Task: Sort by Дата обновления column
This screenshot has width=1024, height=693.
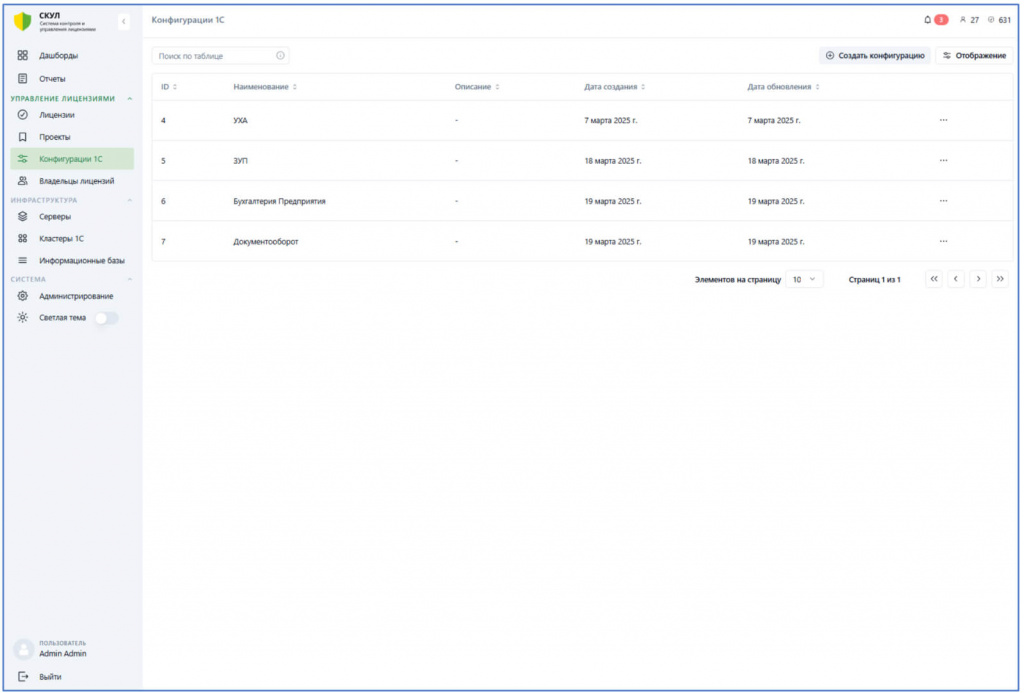Action: (x=784, y=87)
